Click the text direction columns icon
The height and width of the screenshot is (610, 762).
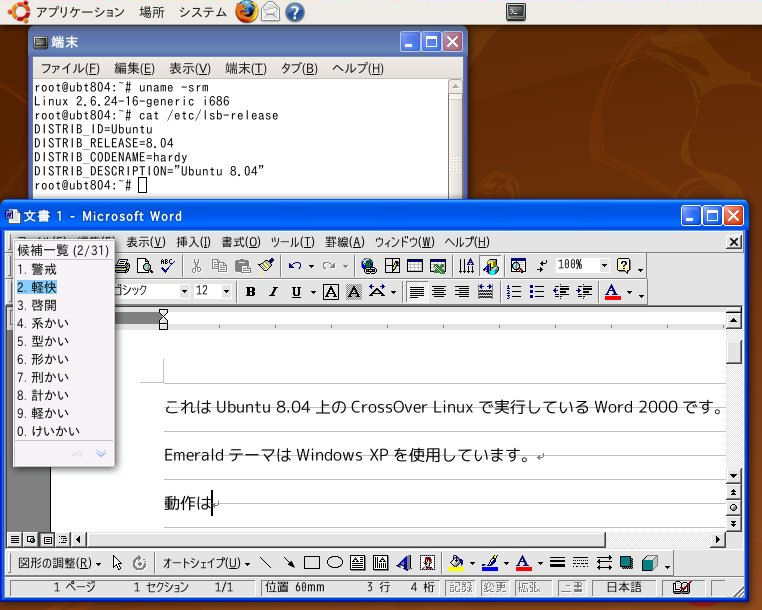467,265
